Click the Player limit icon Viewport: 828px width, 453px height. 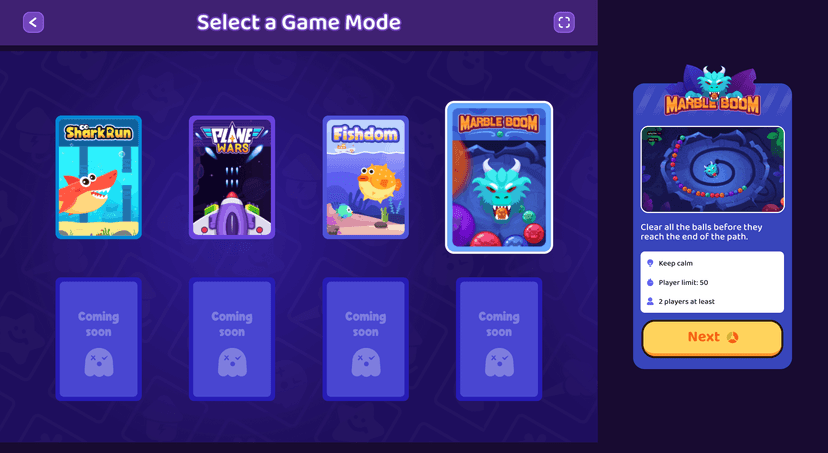pos(650,282)
